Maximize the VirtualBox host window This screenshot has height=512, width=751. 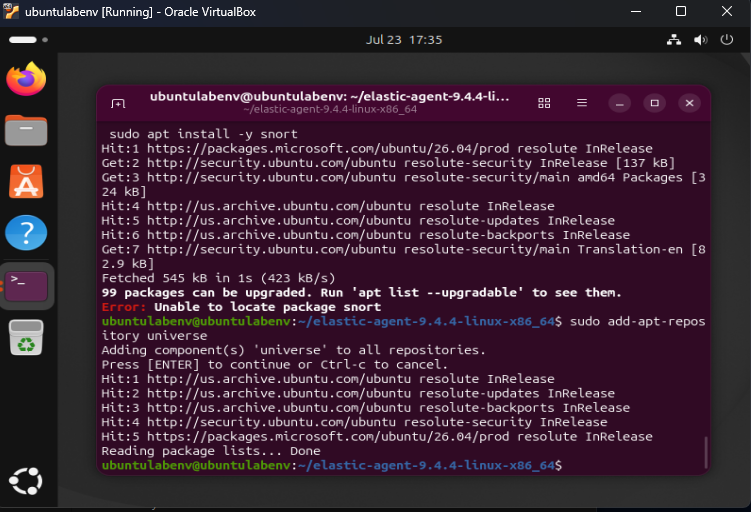click(x=681, y=11)
